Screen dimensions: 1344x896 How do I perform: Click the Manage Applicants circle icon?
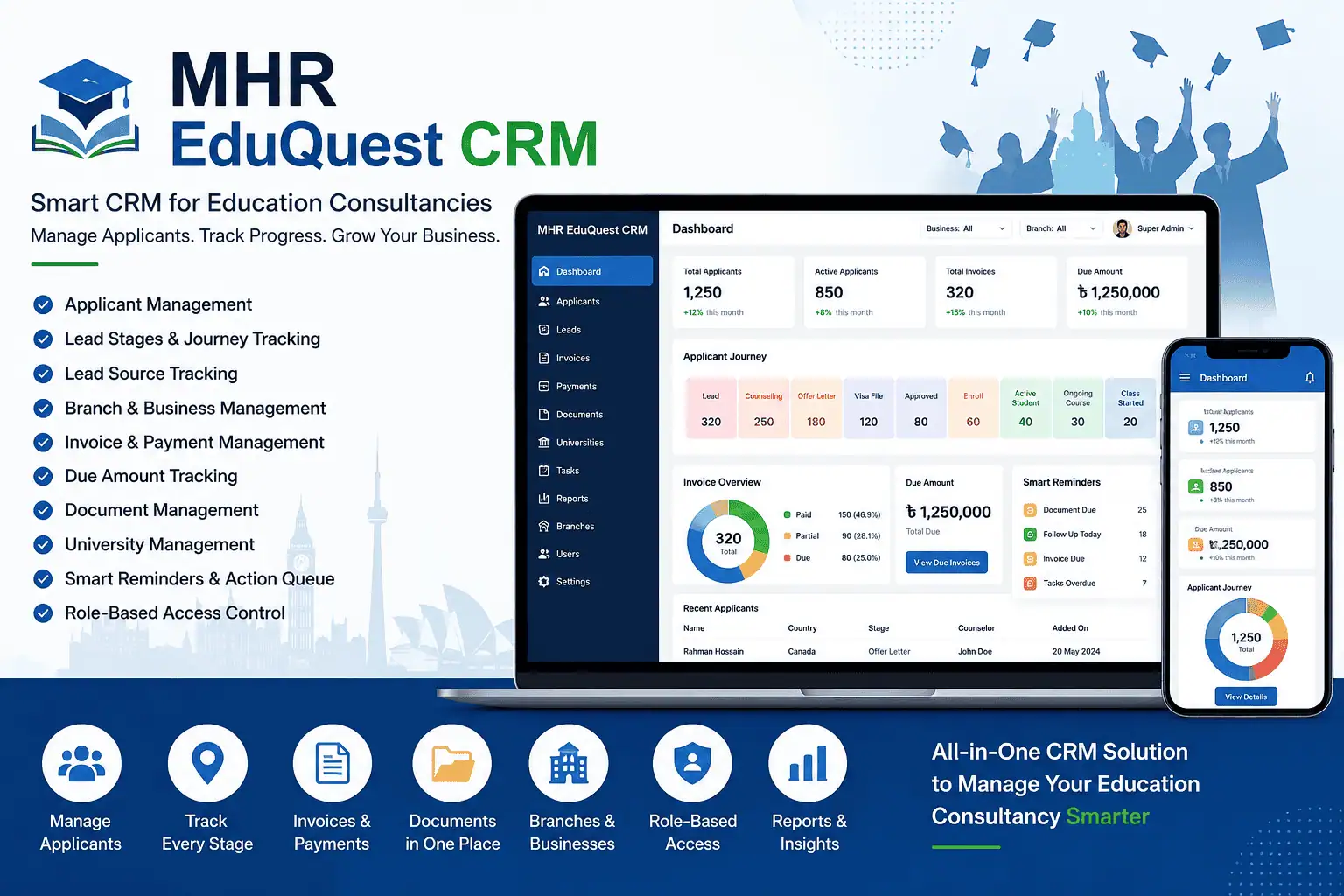click(x=81, y=764)
